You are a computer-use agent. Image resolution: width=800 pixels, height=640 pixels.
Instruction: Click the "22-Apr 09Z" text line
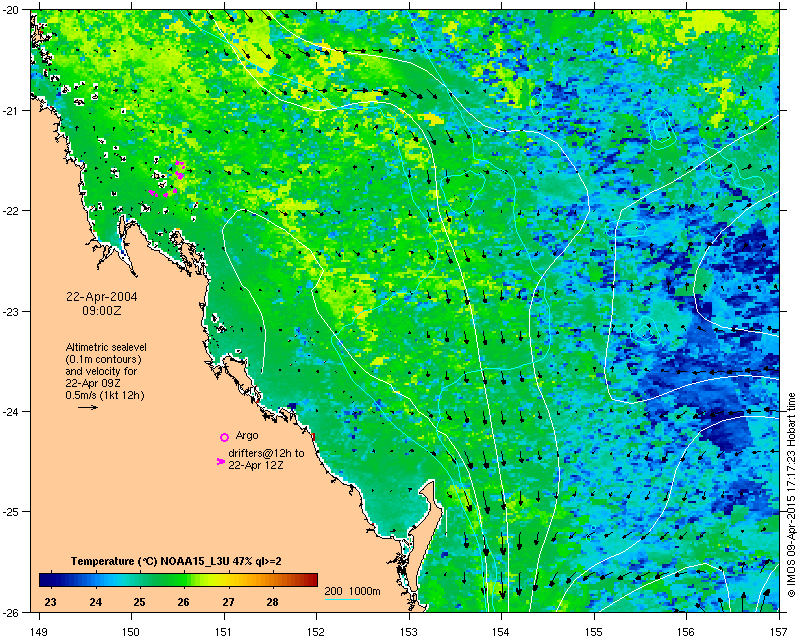tap(93, 383)
